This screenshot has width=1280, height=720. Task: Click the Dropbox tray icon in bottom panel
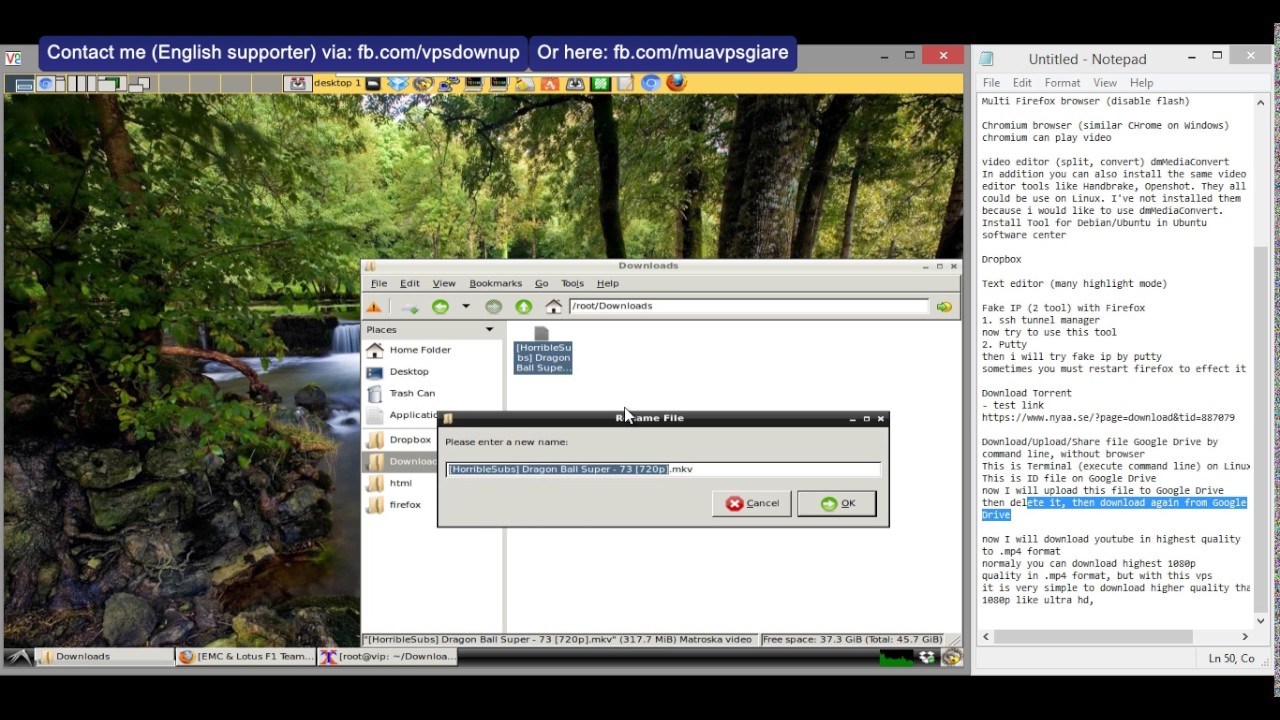click(927, 657)
